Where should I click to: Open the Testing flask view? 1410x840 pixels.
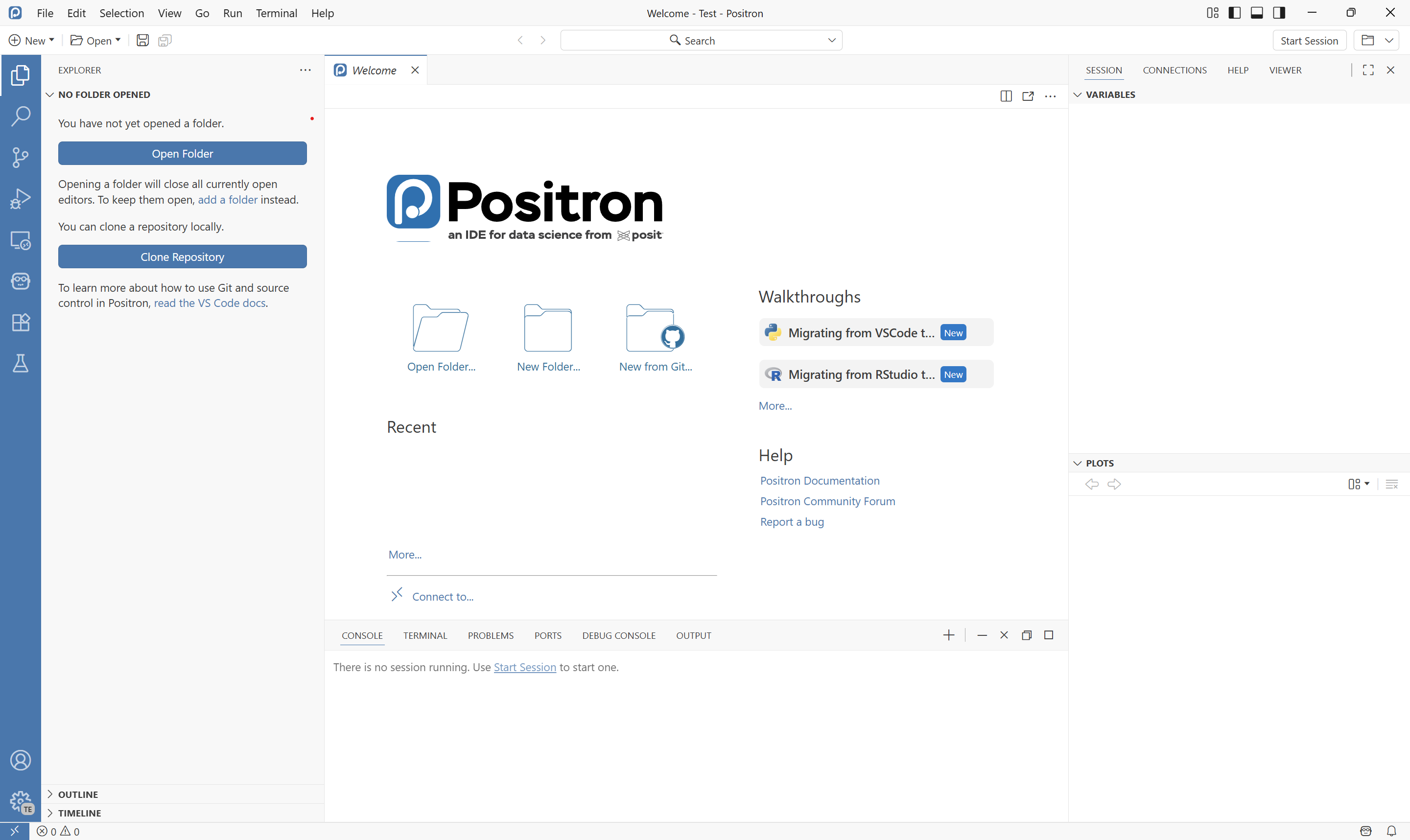pos(21,363)
